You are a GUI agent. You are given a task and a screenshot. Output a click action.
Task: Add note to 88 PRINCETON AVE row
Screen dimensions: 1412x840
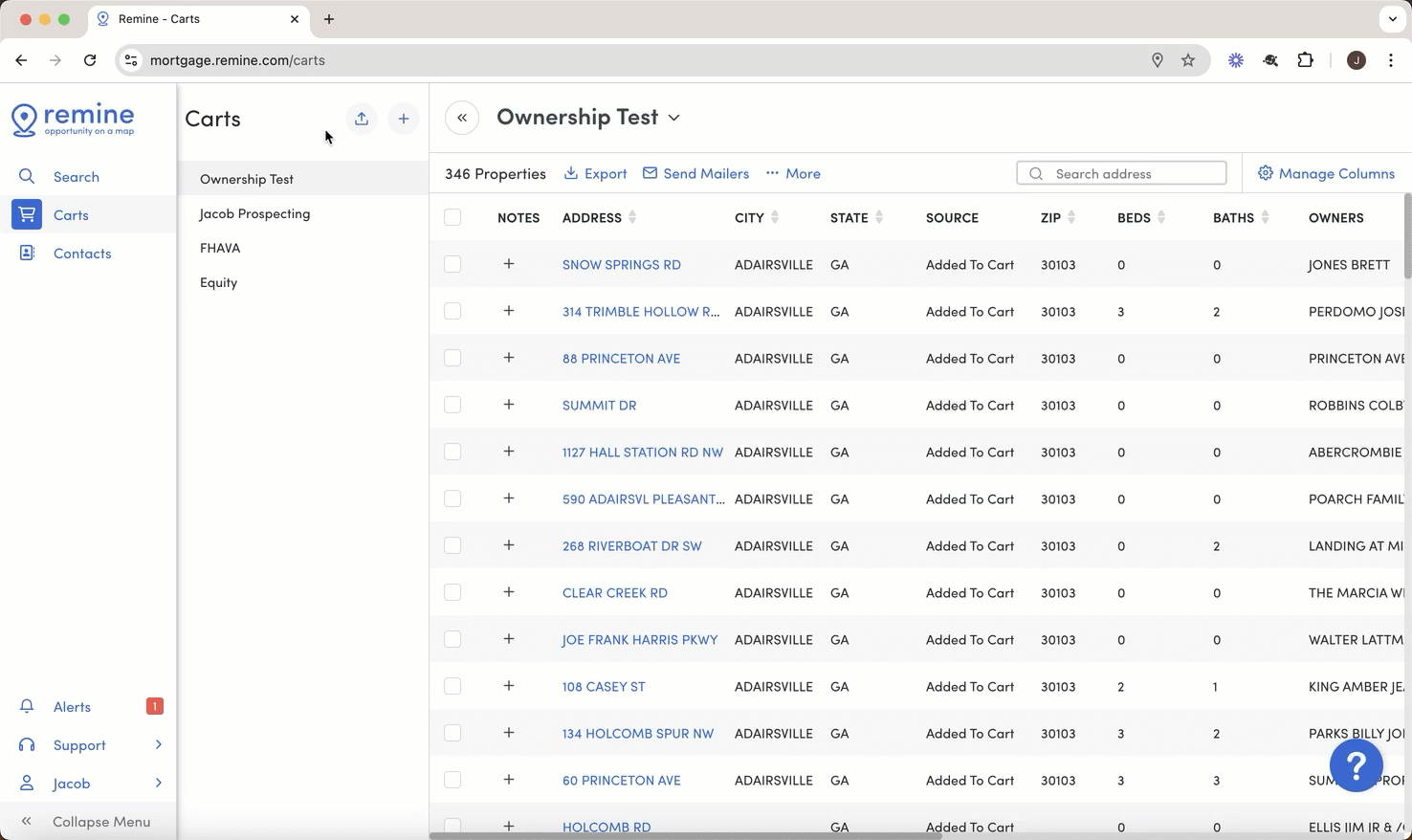point(509,358)
